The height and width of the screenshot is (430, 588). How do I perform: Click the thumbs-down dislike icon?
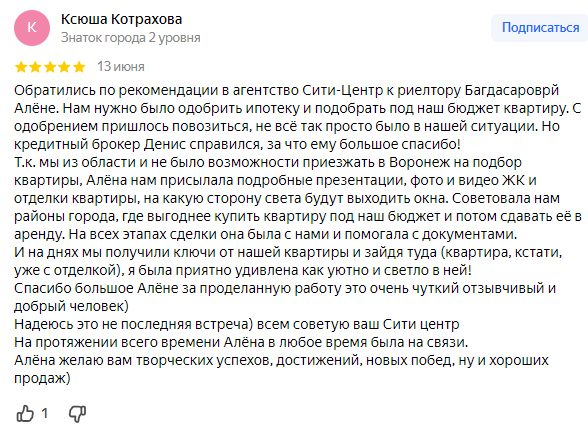click(x=78, y=414)
